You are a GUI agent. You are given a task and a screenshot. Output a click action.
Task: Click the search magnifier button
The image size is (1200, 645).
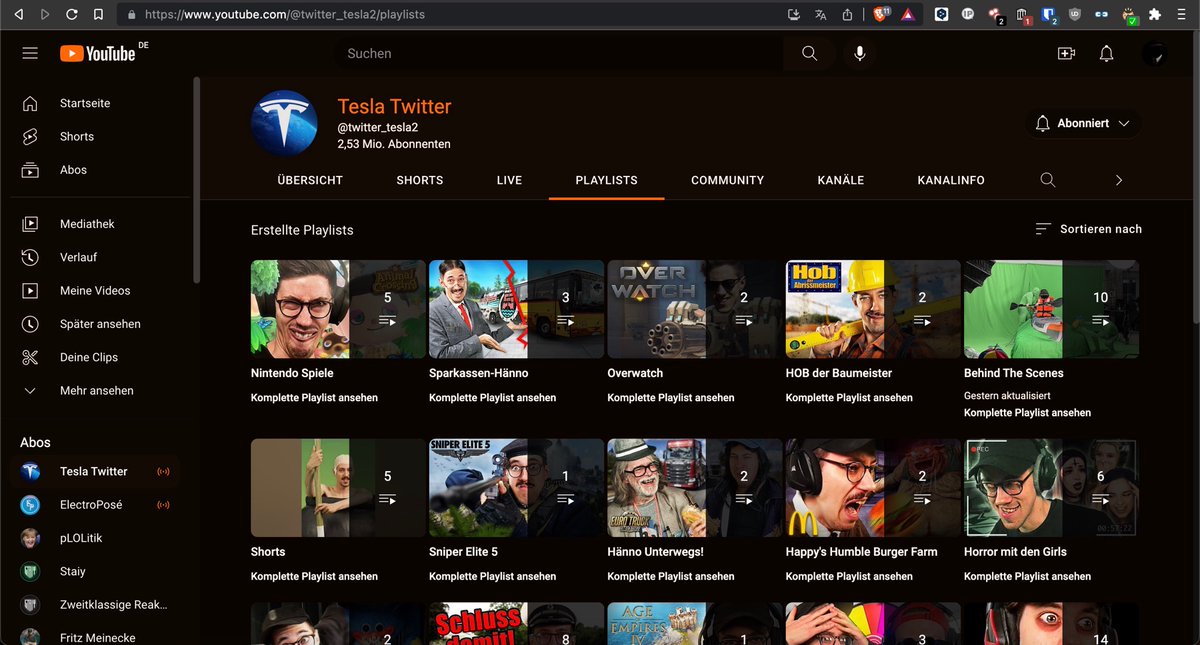[x=809, y=53]
